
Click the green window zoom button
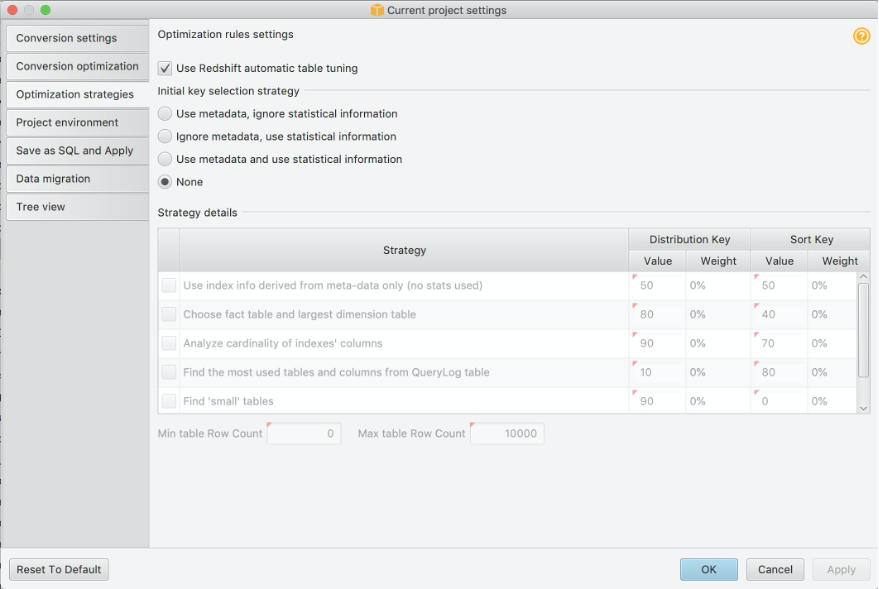pos(45,10)
